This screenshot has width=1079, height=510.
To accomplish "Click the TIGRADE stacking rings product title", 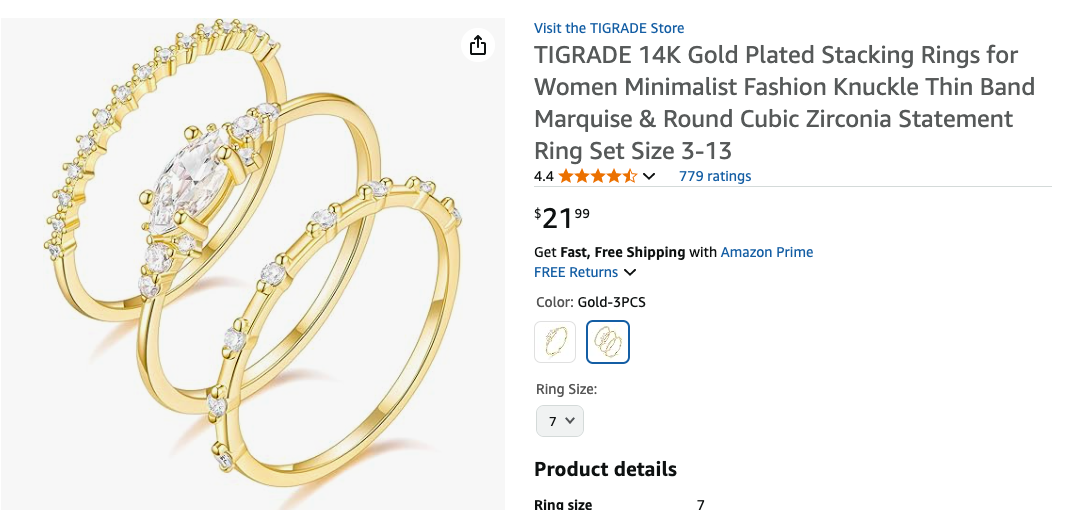I will (784, 102).
